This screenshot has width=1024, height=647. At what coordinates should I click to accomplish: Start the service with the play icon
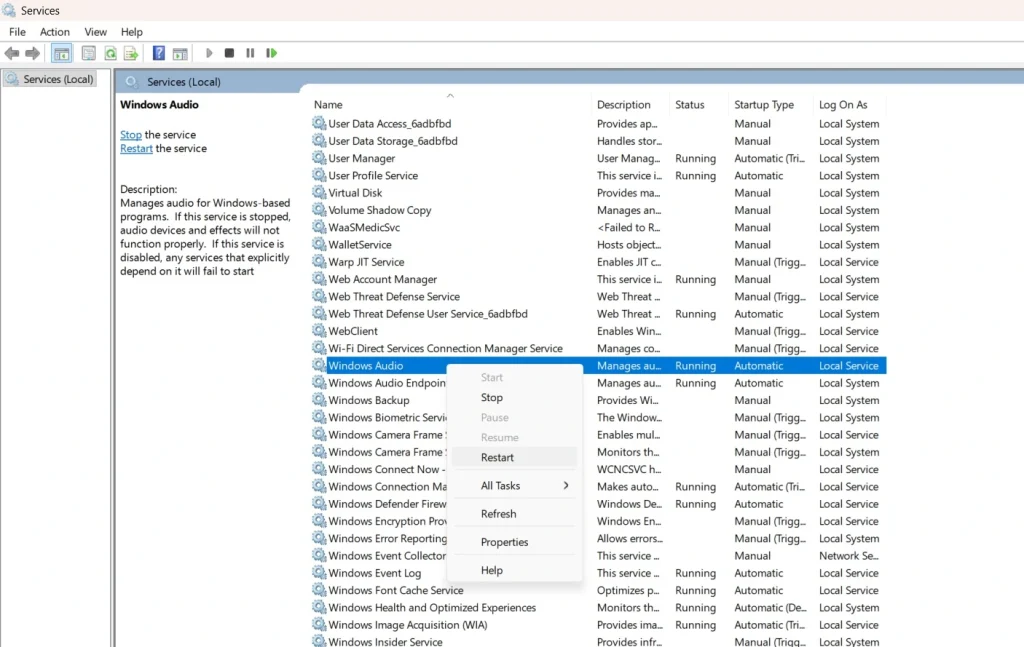pyautogui.click(x=209, y=53)
